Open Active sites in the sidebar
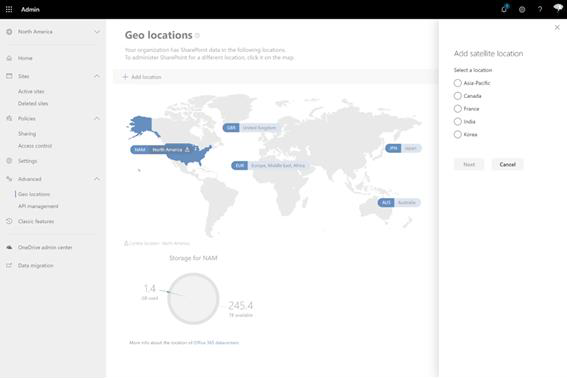The height and width of the screenshot is (379, 567). (31, 91)
